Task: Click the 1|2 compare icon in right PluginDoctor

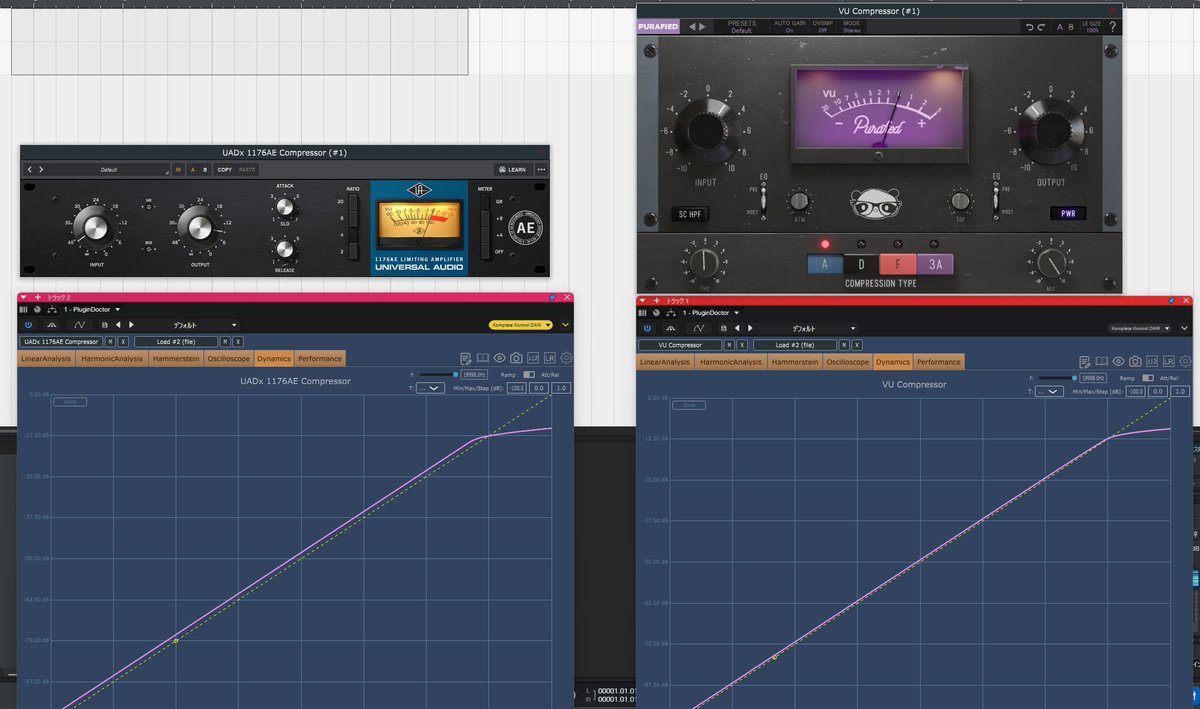Action: tap(1153, 362)
